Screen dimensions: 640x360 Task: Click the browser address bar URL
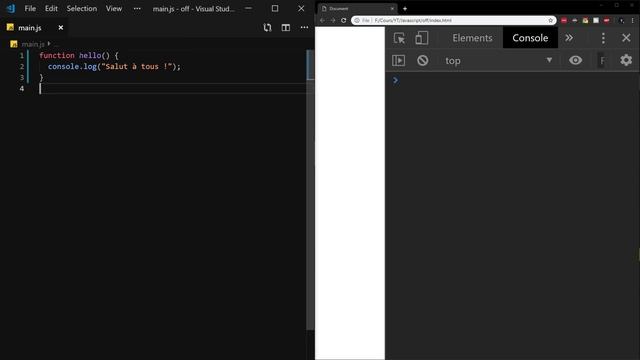click(413, 20)
